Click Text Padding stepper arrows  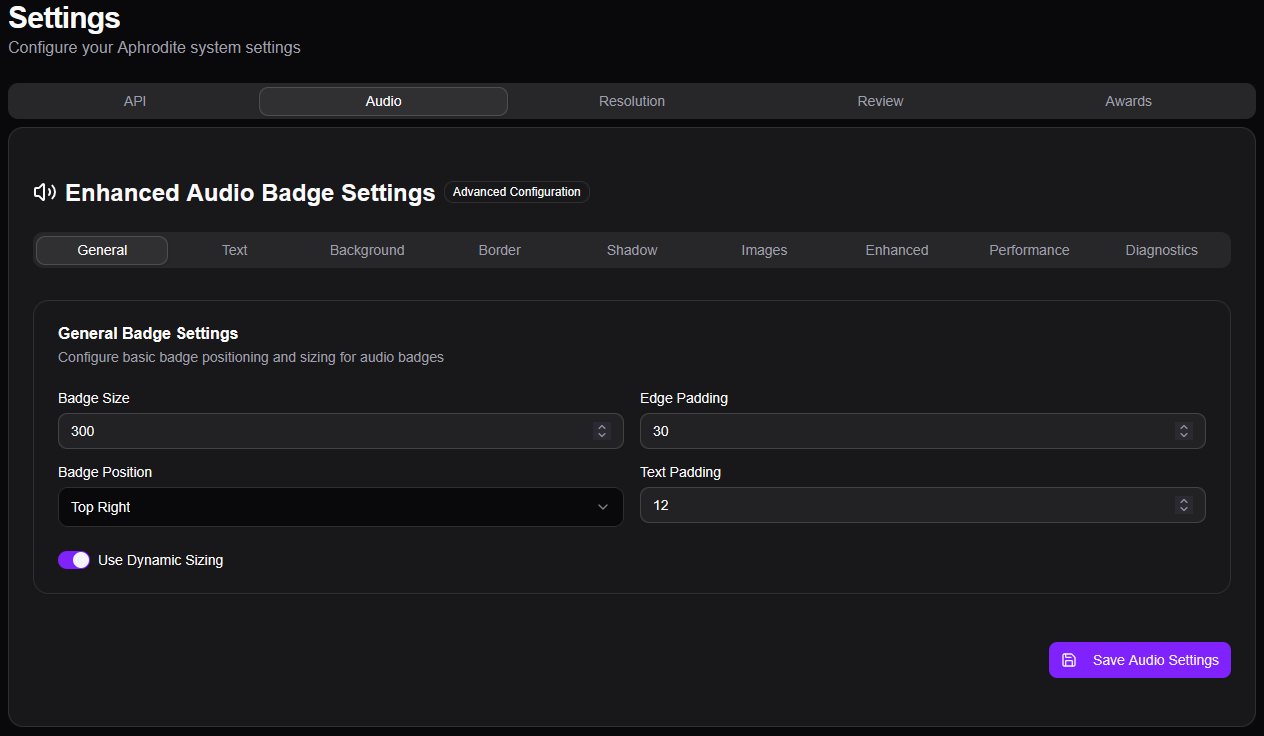click(1184, 505)
